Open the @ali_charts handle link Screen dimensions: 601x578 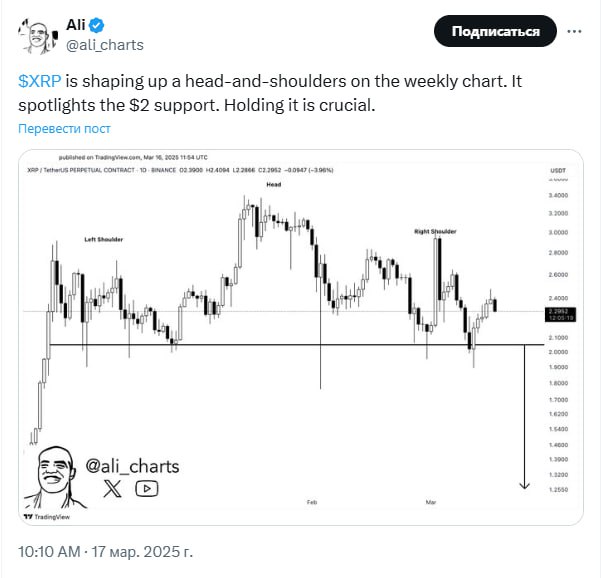point(105,45)
